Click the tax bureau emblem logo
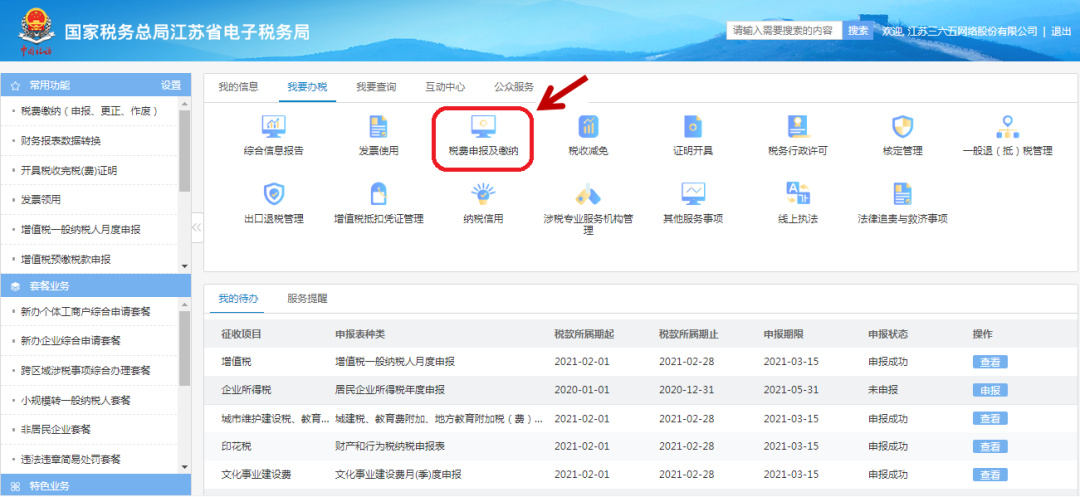 tap(35, 30)
